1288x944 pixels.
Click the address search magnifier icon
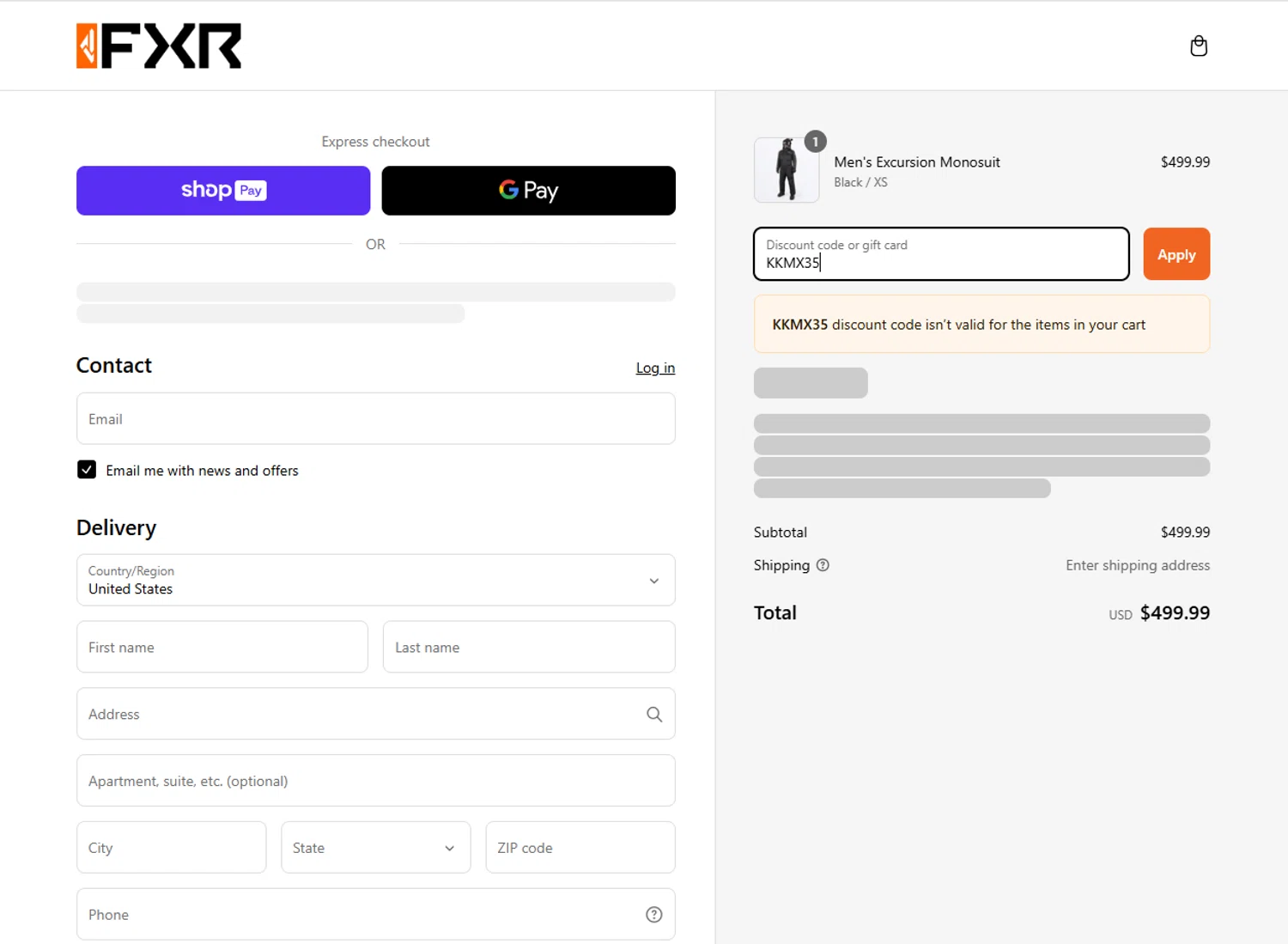pyautogui.click(x=654, y=714)
